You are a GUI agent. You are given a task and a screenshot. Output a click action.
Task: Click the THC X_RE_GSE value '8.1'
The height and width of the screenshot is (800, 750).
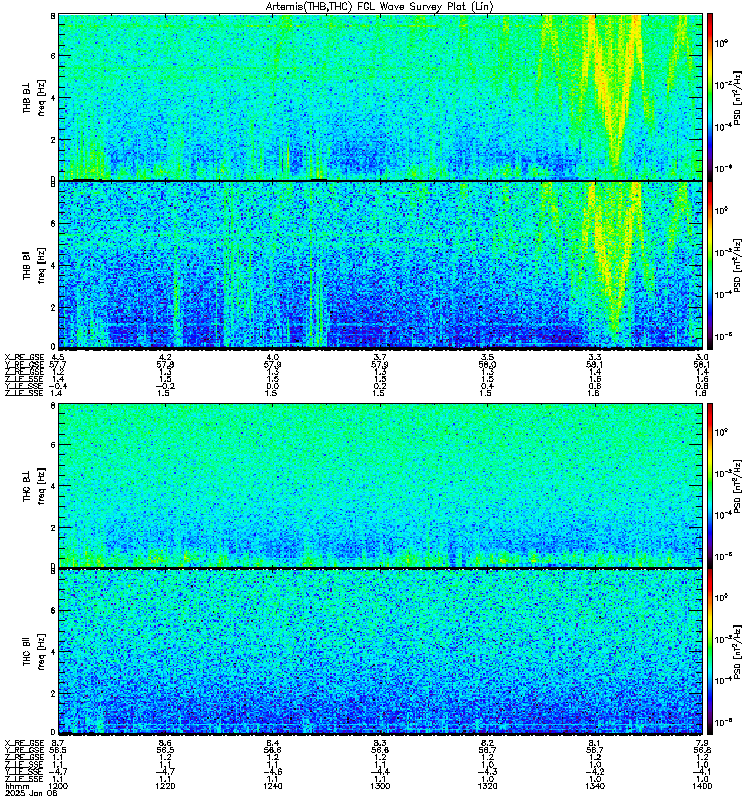(x=594, y=743)
